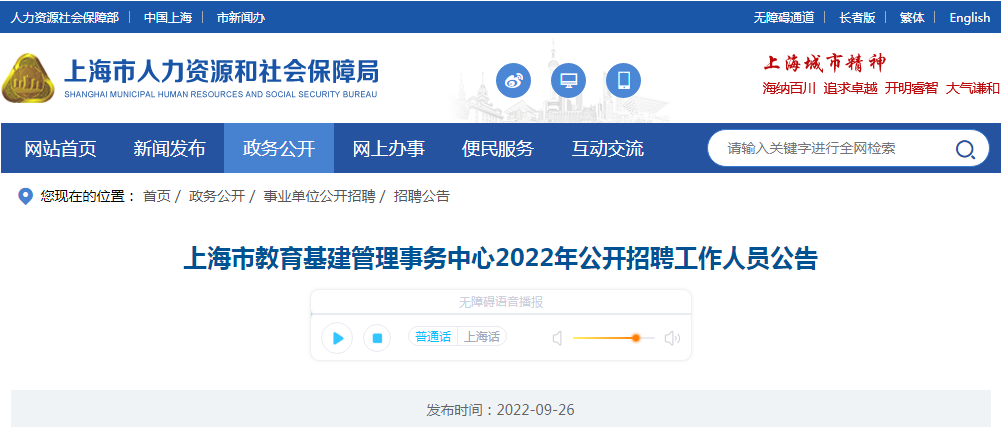Click the Weibo icon in header
Viewport: 1001px width, 427px height.
tap(514, 80)
